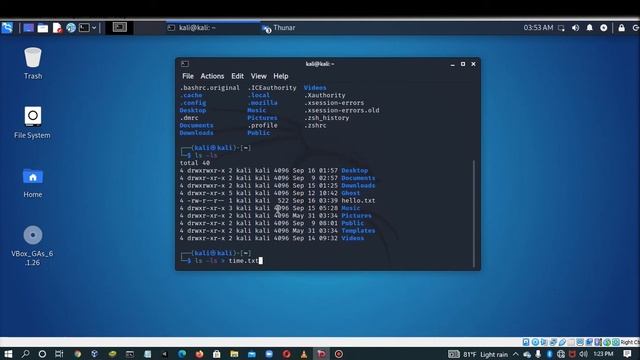Click the .zsh_history file name

click(327, 118)
